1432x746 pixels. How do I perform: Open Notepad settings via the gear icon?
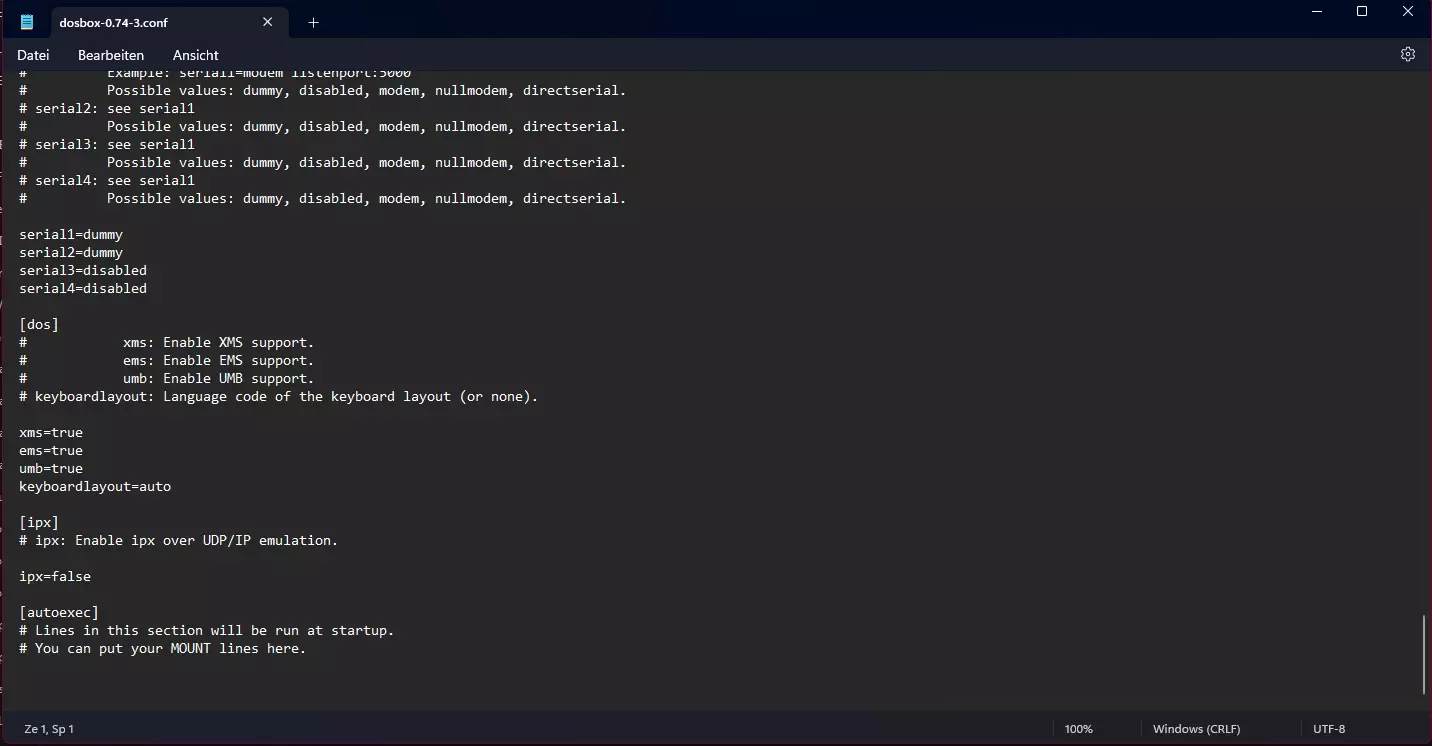[1408, 54]
